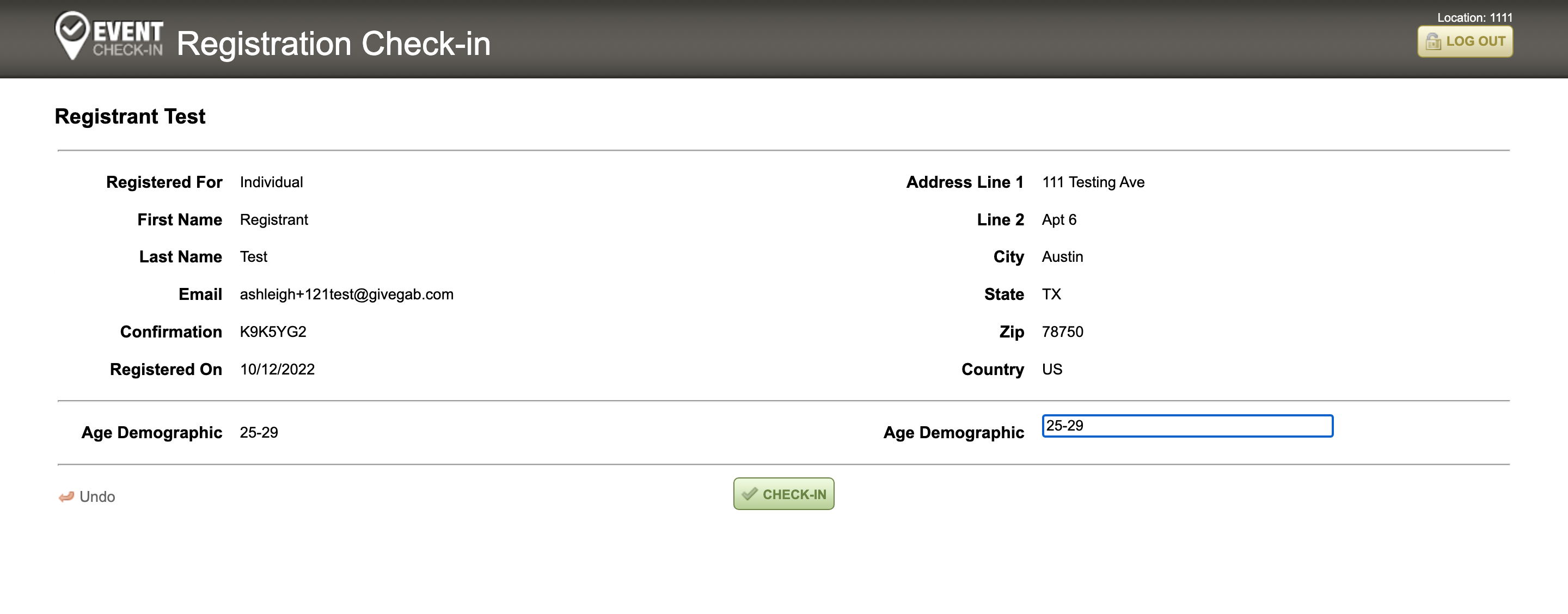1568x614 pixels.
Task: Click the lock icon on Log Out
Action: point(1433,41)
